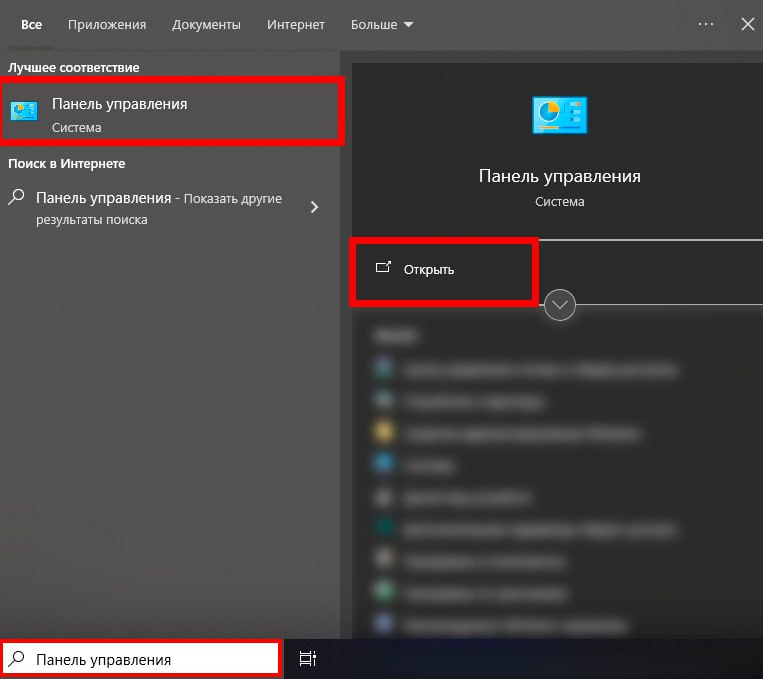763x679 pixels.
Task: Open Task View from the taskbar
Action: pyautogui.click(x=308, y=659)
